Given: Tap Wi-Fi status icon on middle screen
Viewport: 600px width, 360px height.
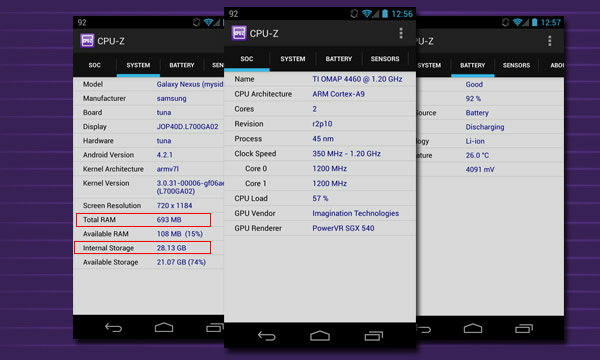Looking at the screenshot, I should 367,14.
